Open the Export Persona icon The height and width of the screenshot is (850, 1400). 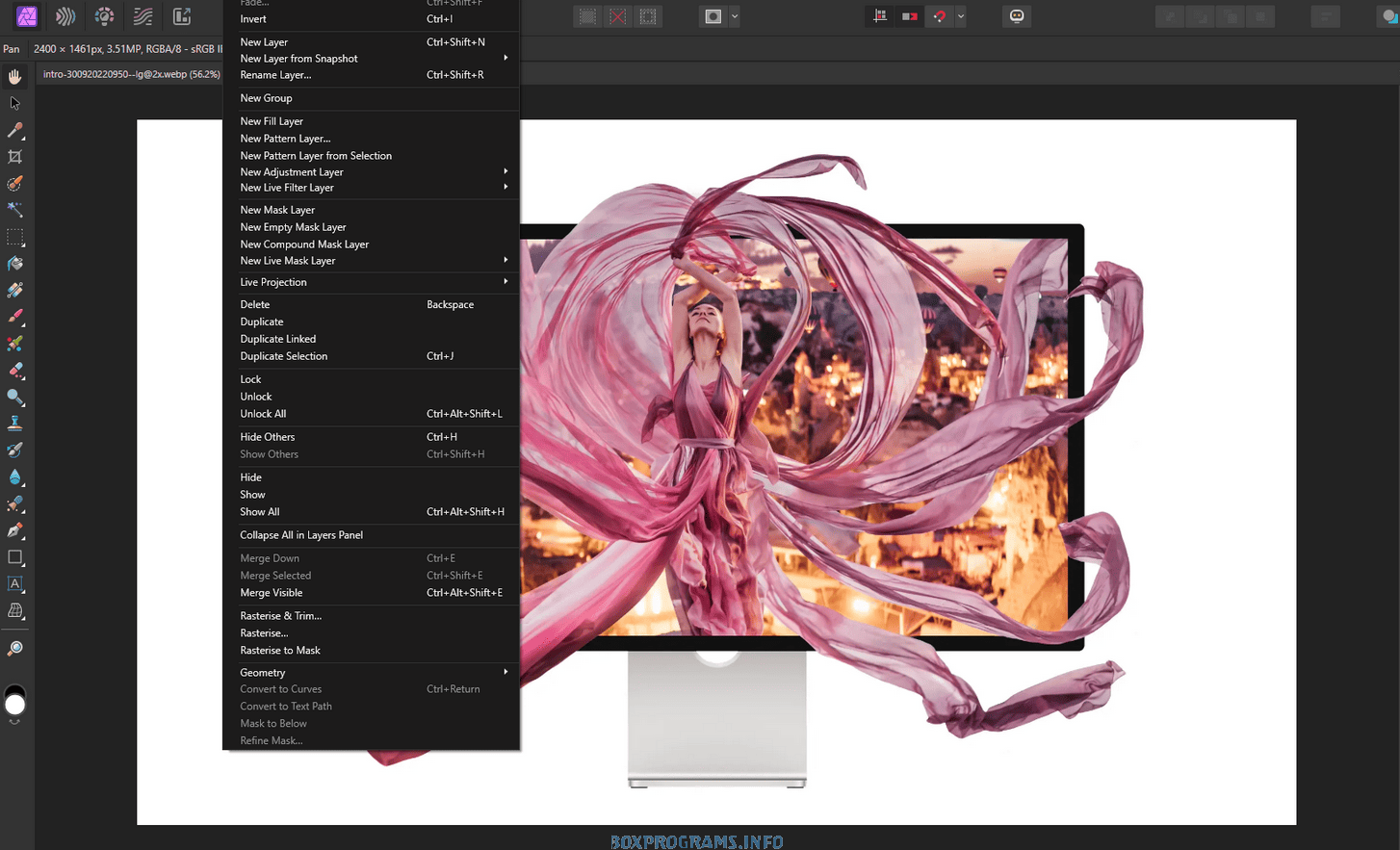tap(181, 16)
